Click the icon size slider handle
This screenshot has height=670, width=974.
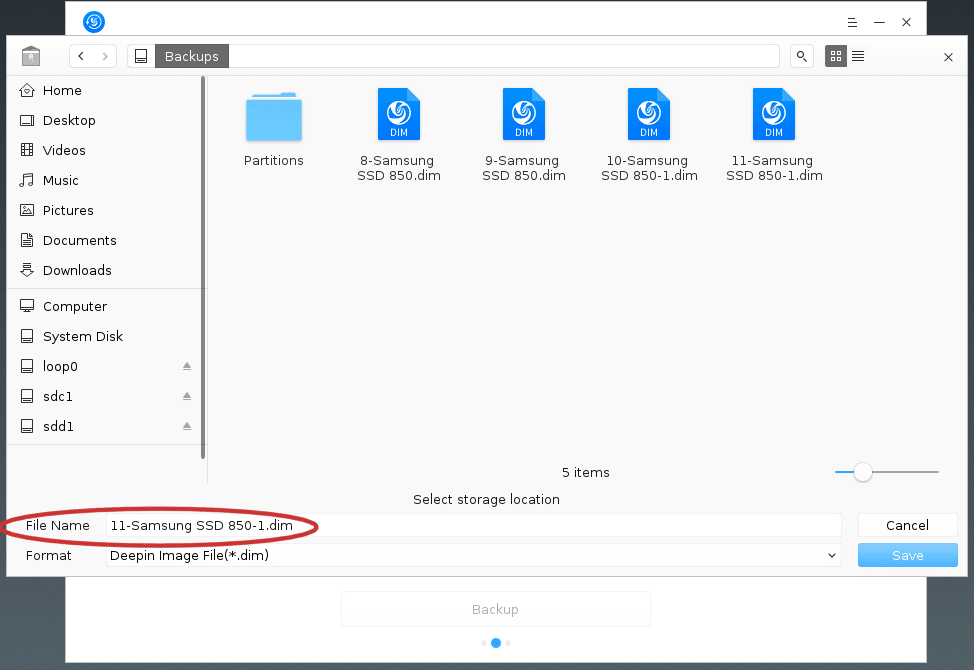862,472
